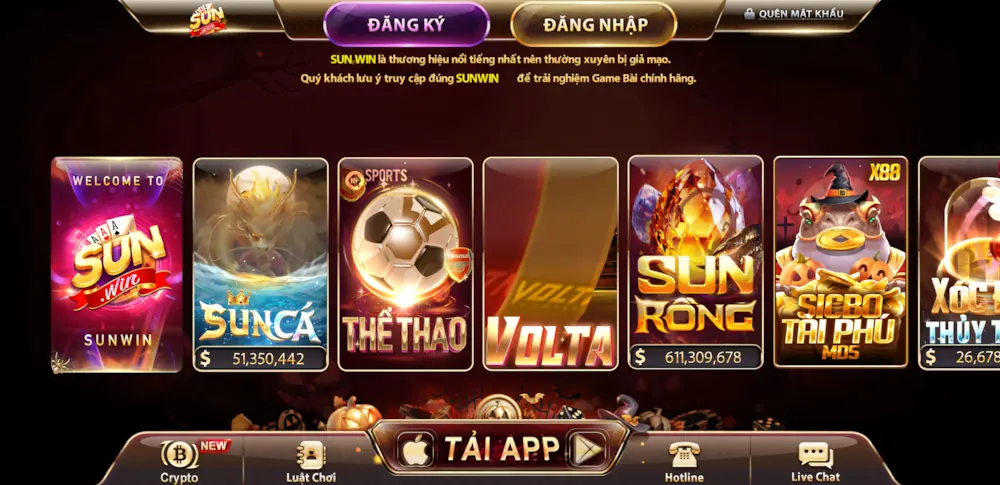The height and width of the screenshot is (485, 1000).
Task: Play Sicbo Tài Phú MD5 card
Action: pyautogui.click(x=841, y=262)
